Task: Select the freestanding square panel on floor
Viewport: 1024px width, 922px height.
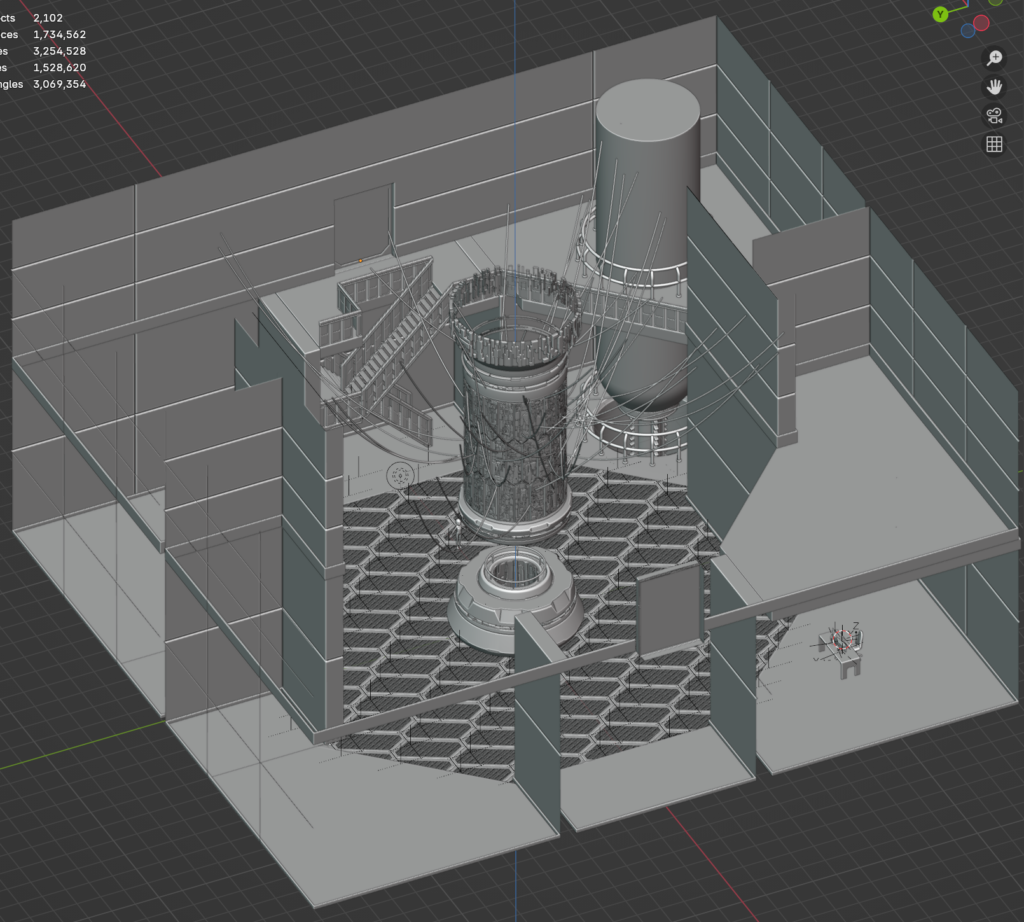Action: [x=669, y=611]
